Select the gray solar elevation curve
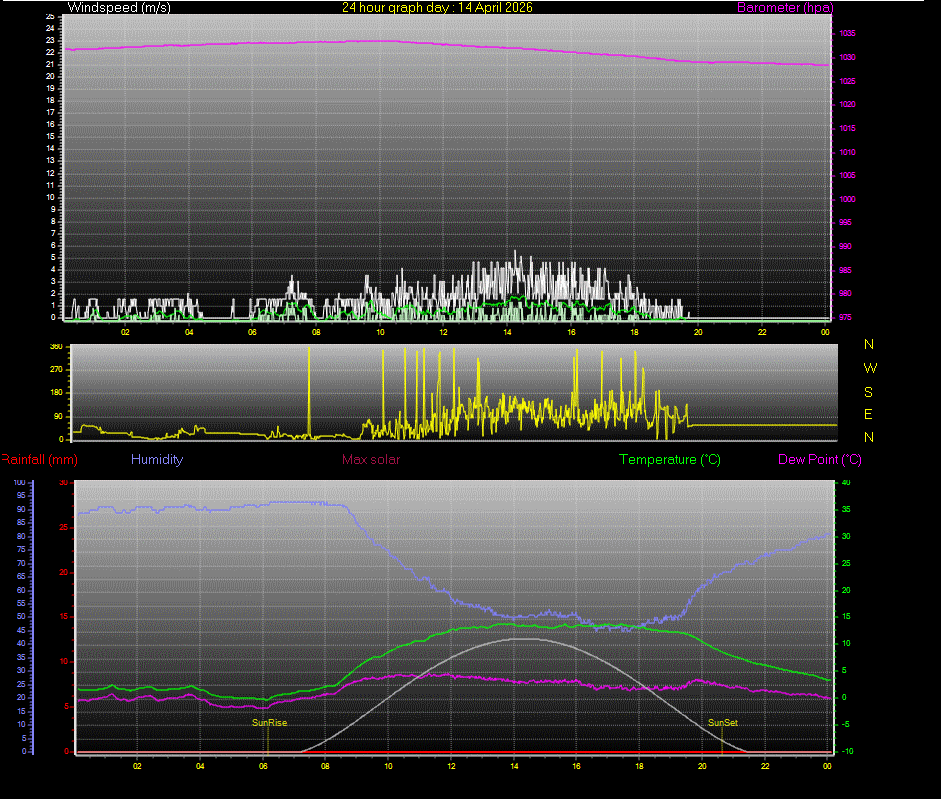Screen dimensions: 941x799 tap(515, 640)
